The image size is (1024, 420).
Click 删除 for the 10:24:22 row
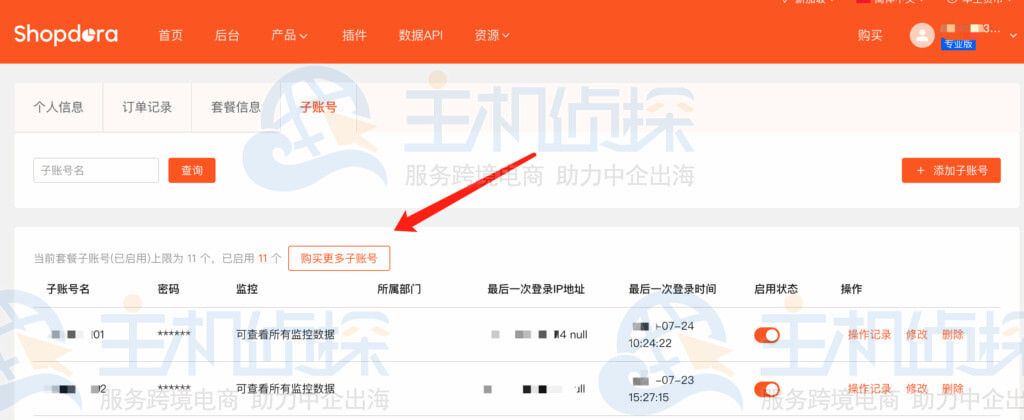click(953, 334)
